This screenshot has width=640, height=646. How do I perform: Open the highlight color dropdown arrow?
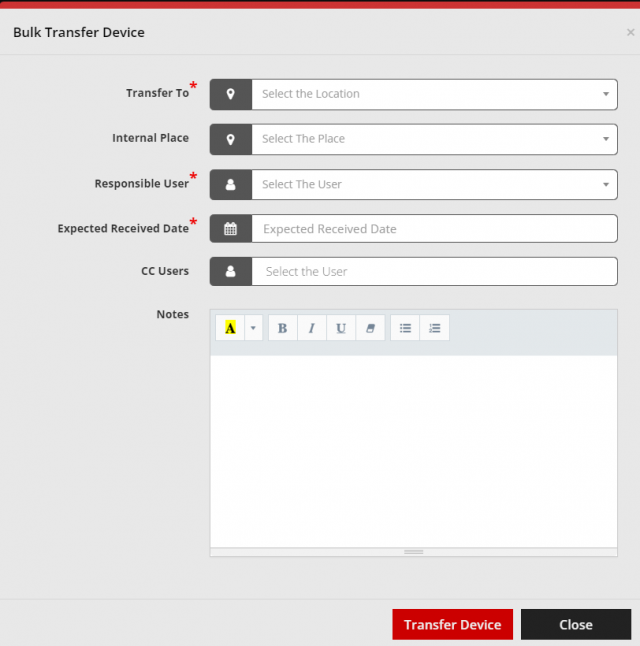(253, 328)
